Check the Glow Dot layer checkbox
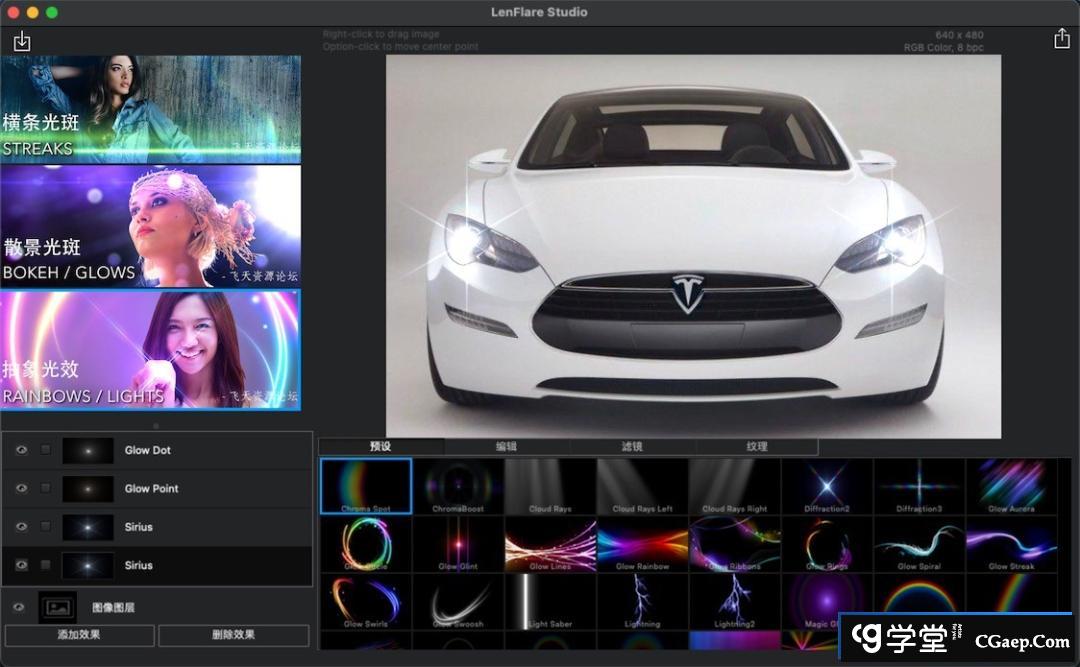Screen dimensions: 1080x667 pos(46,450)
